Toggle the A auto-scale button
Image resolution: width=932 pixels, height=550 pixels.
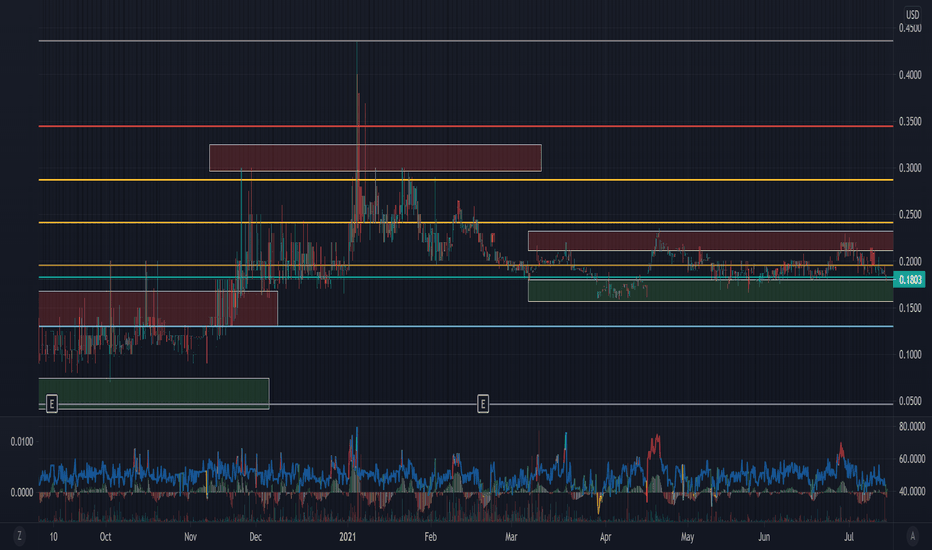(912, 536)
